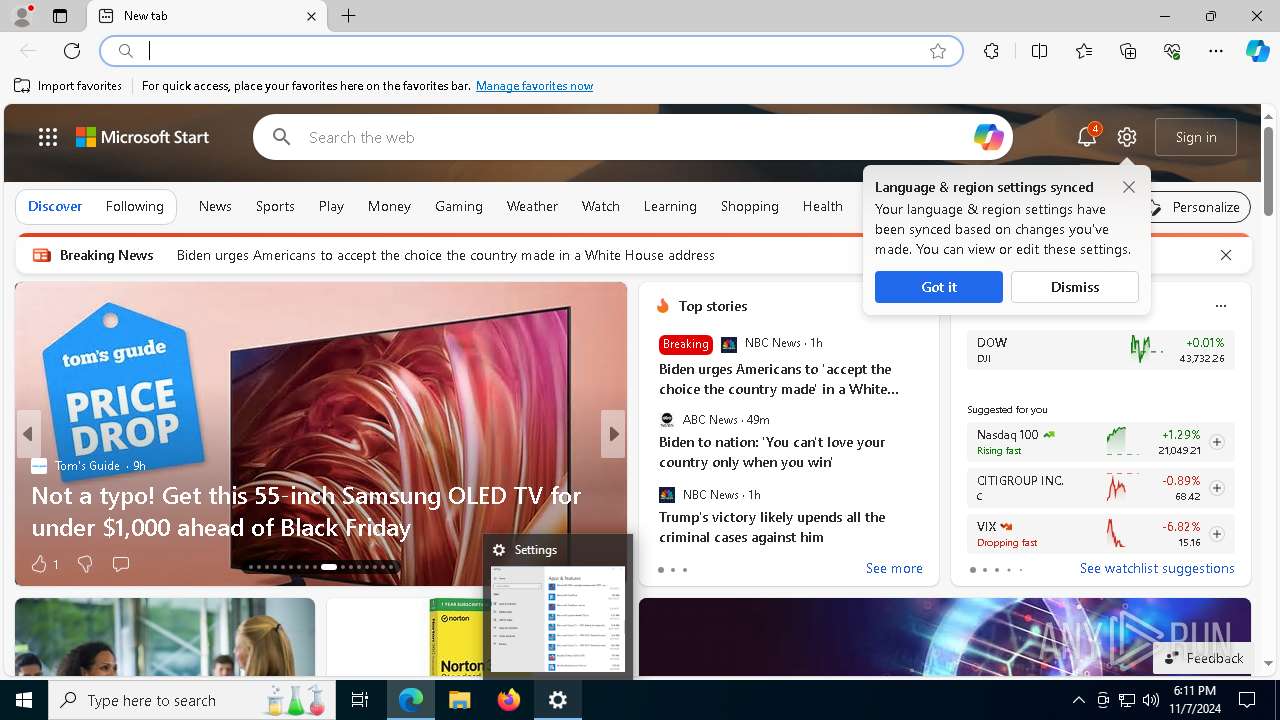Screen dimensions: 1280x720
Task: Switch to the Discover tab
Action: coord(55,206)
